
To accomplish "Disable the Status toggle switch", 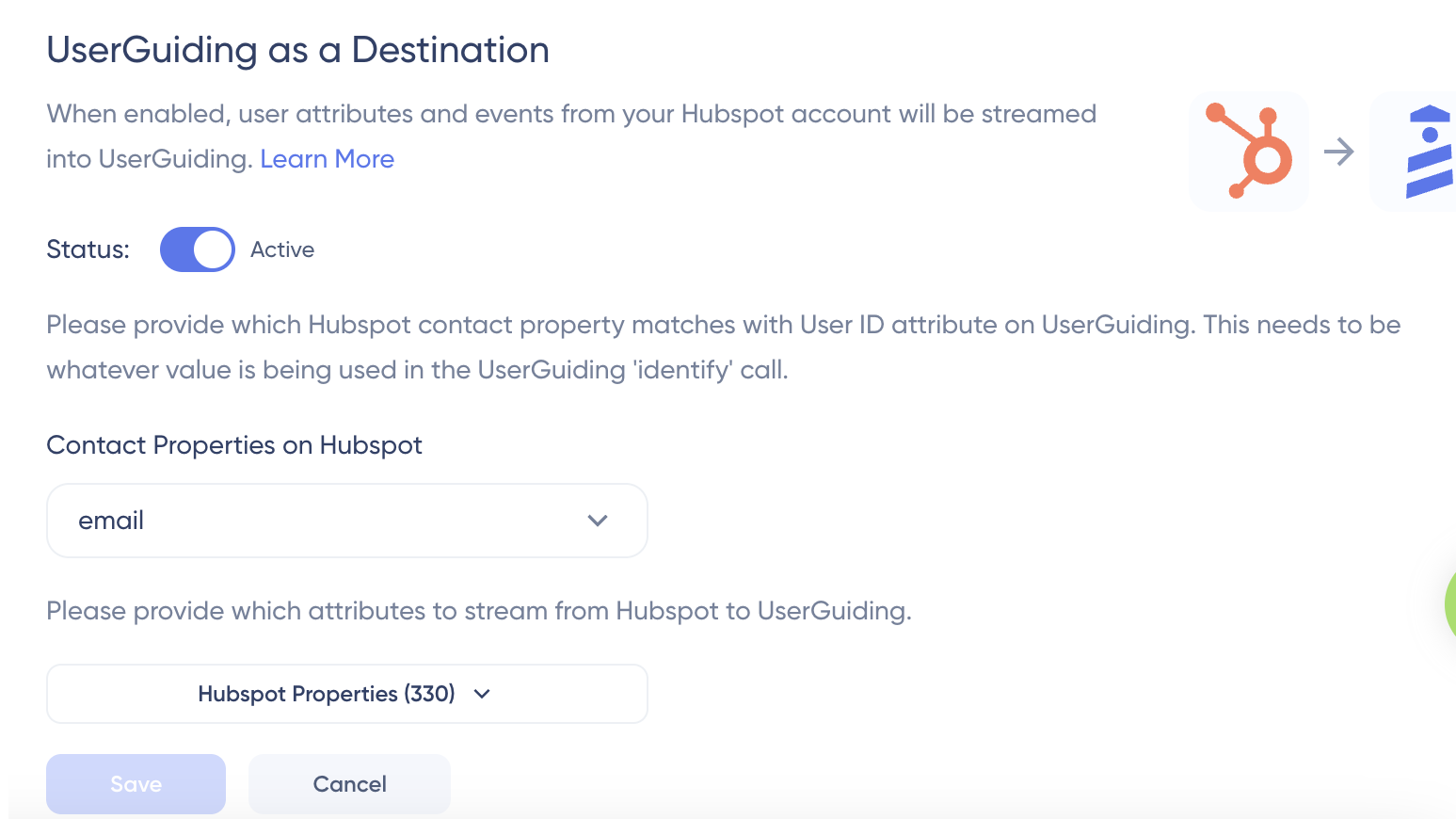I will point(197,249).
